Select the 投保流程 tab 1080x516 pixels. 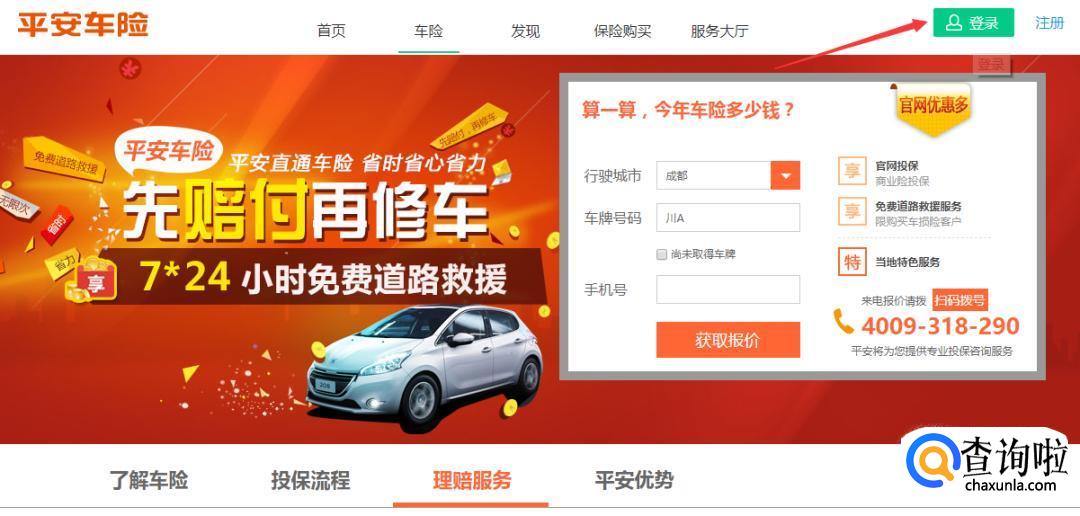(x=310, y=480)
